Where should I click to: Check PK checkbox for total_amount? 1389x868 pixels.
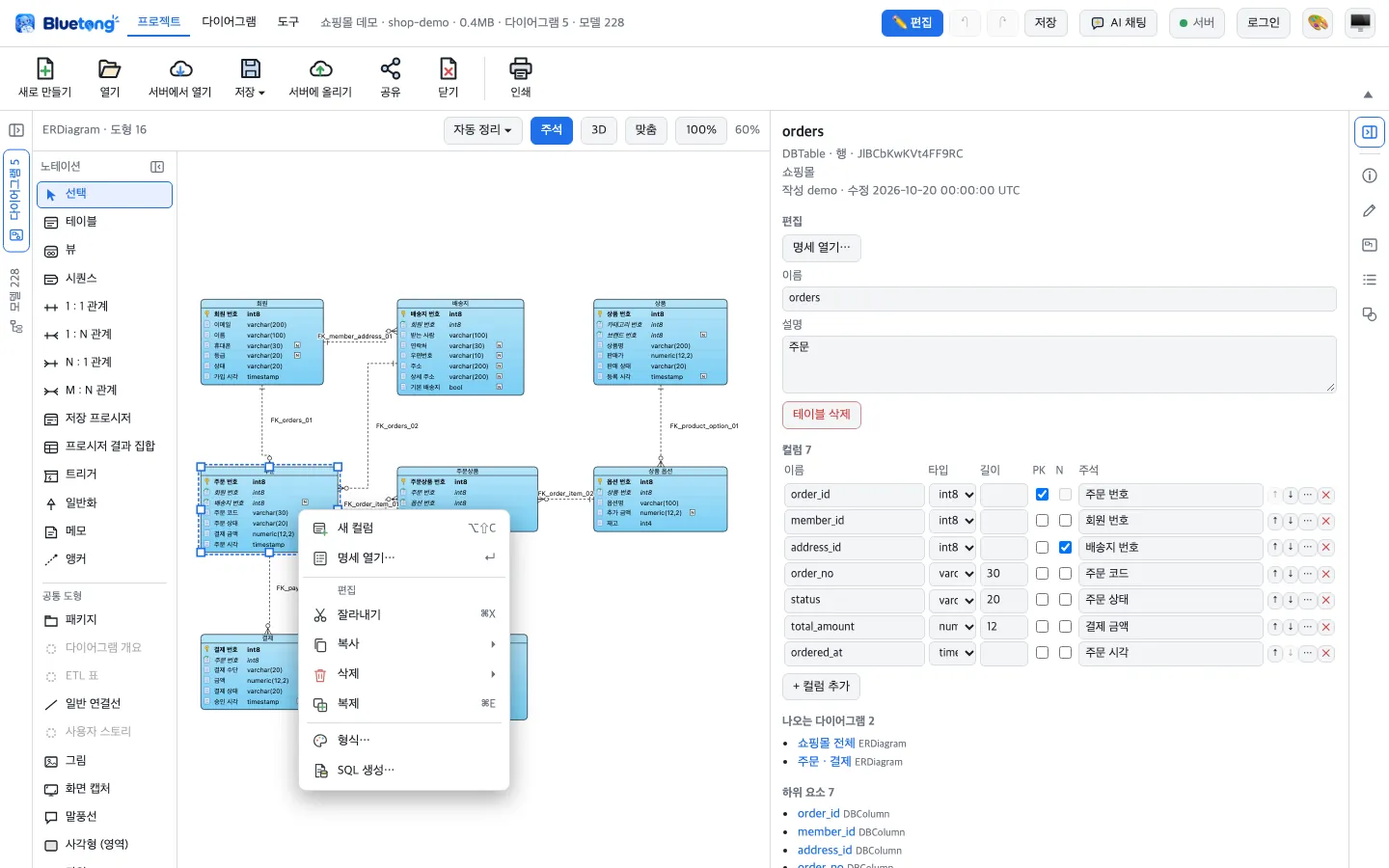[1042, 627]
